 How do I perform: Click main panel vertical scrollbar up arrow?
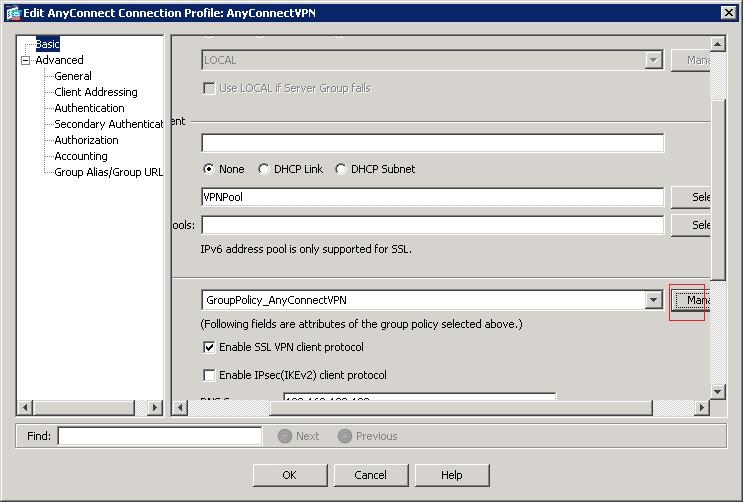717,45
